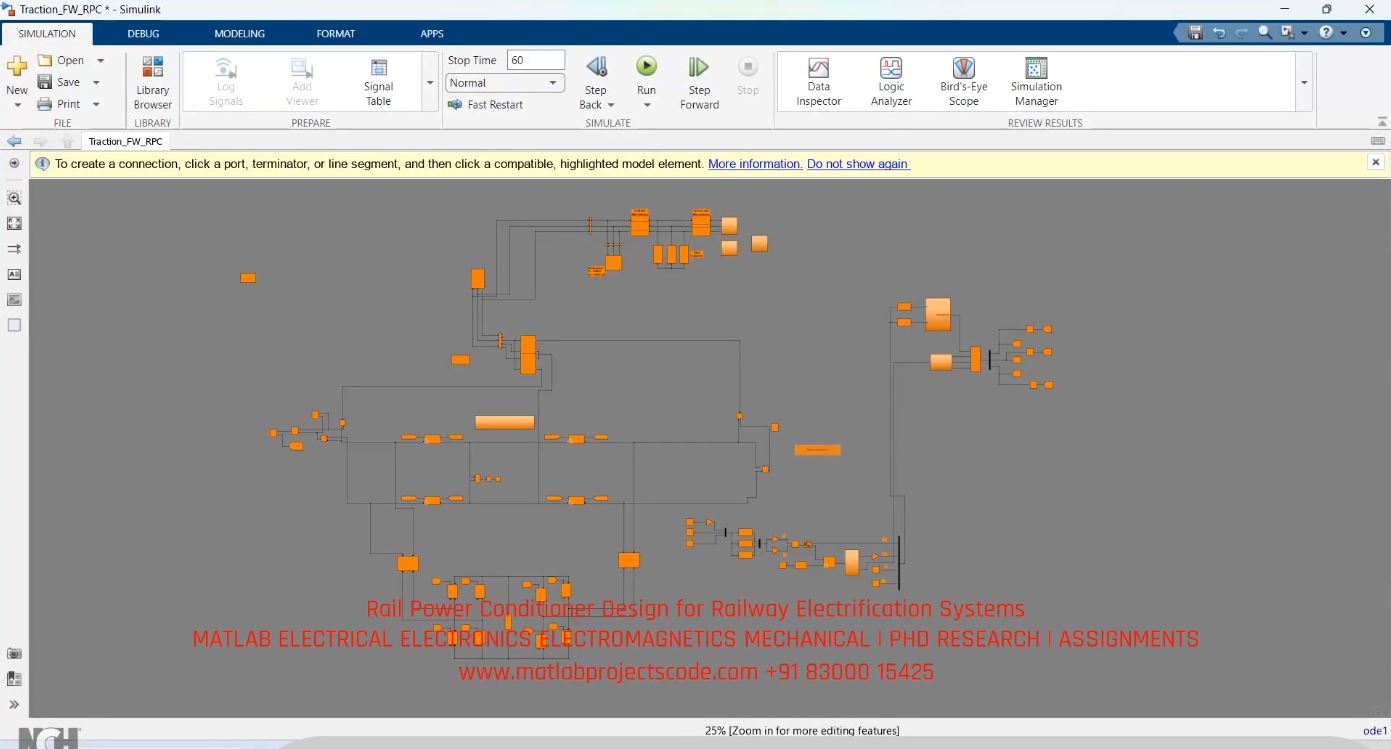Switch to the DEBUG tab
1391x749 pixels.
143,33
